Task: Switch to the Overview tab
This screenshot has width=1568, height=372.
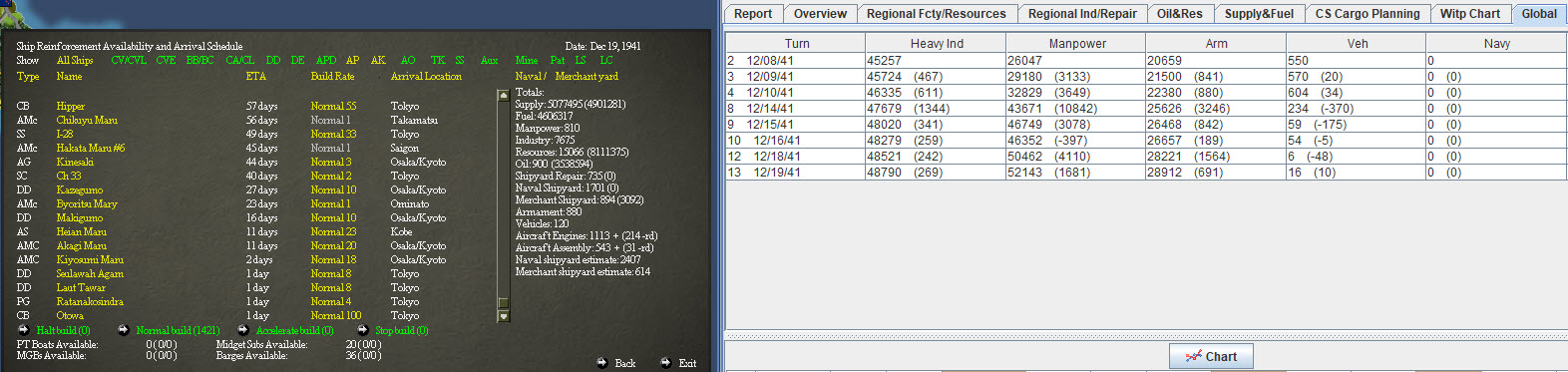Action: pyautogui.click(x=820, y=14)
